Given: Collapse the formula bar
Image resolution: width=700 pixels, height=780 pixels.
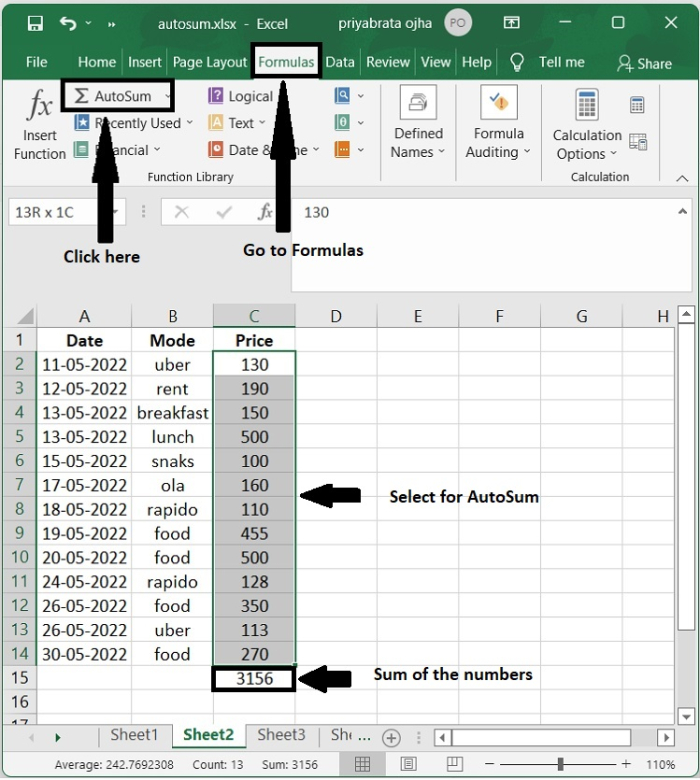Looking at the screenshot, I should point(683,211).
